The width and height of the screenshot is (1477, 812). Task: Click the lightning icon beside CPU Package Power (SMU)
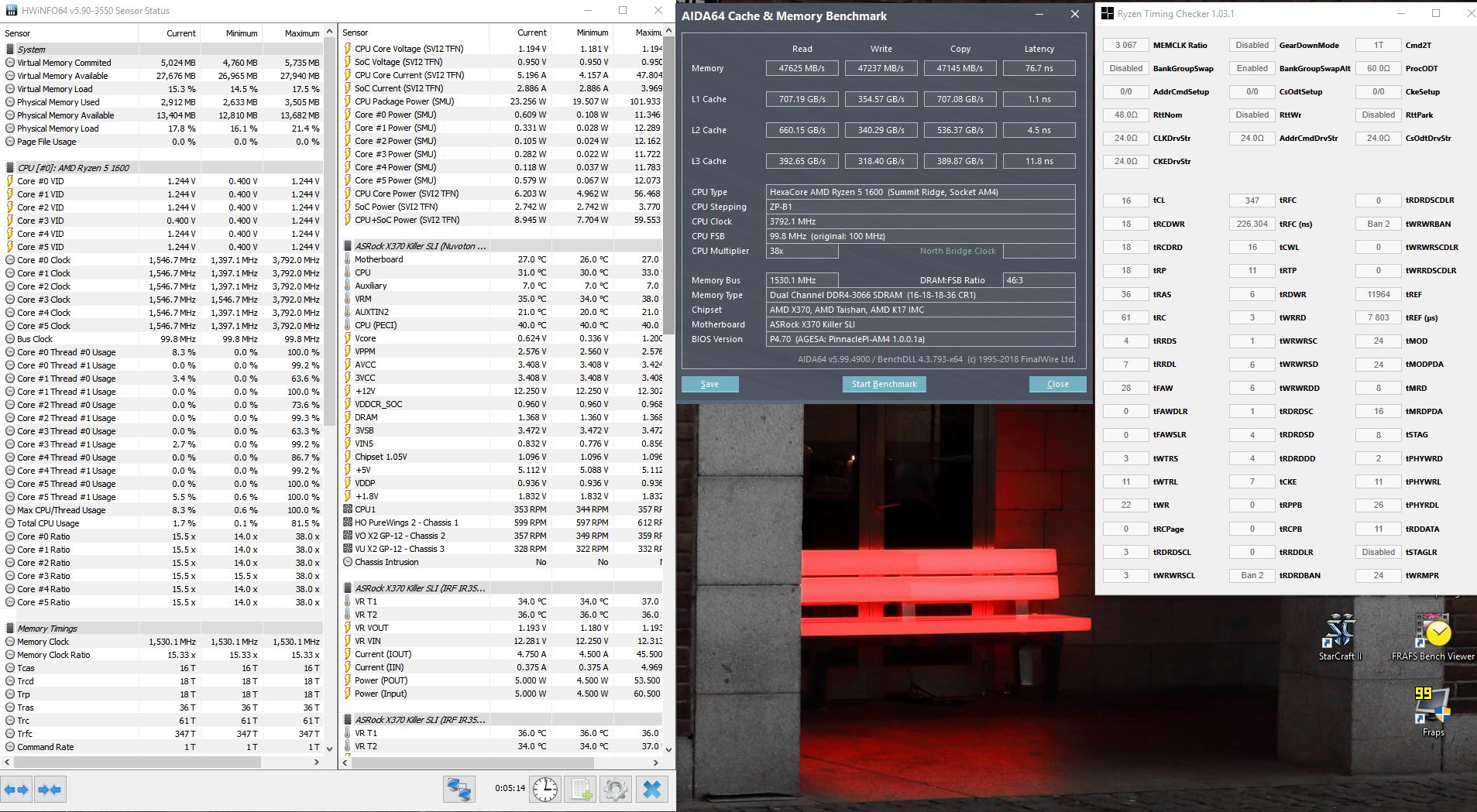click(x=348, y=101)
